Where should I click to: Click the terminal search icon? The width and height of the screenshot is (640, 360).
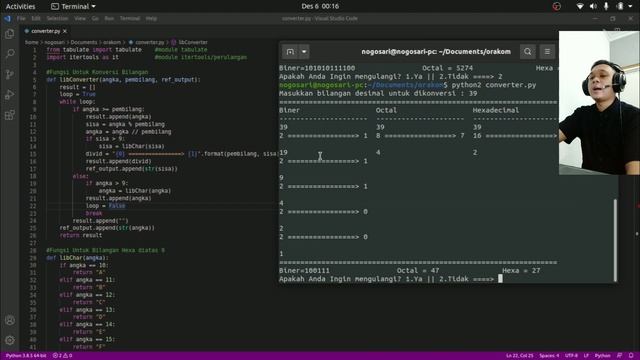click(527, 52)
